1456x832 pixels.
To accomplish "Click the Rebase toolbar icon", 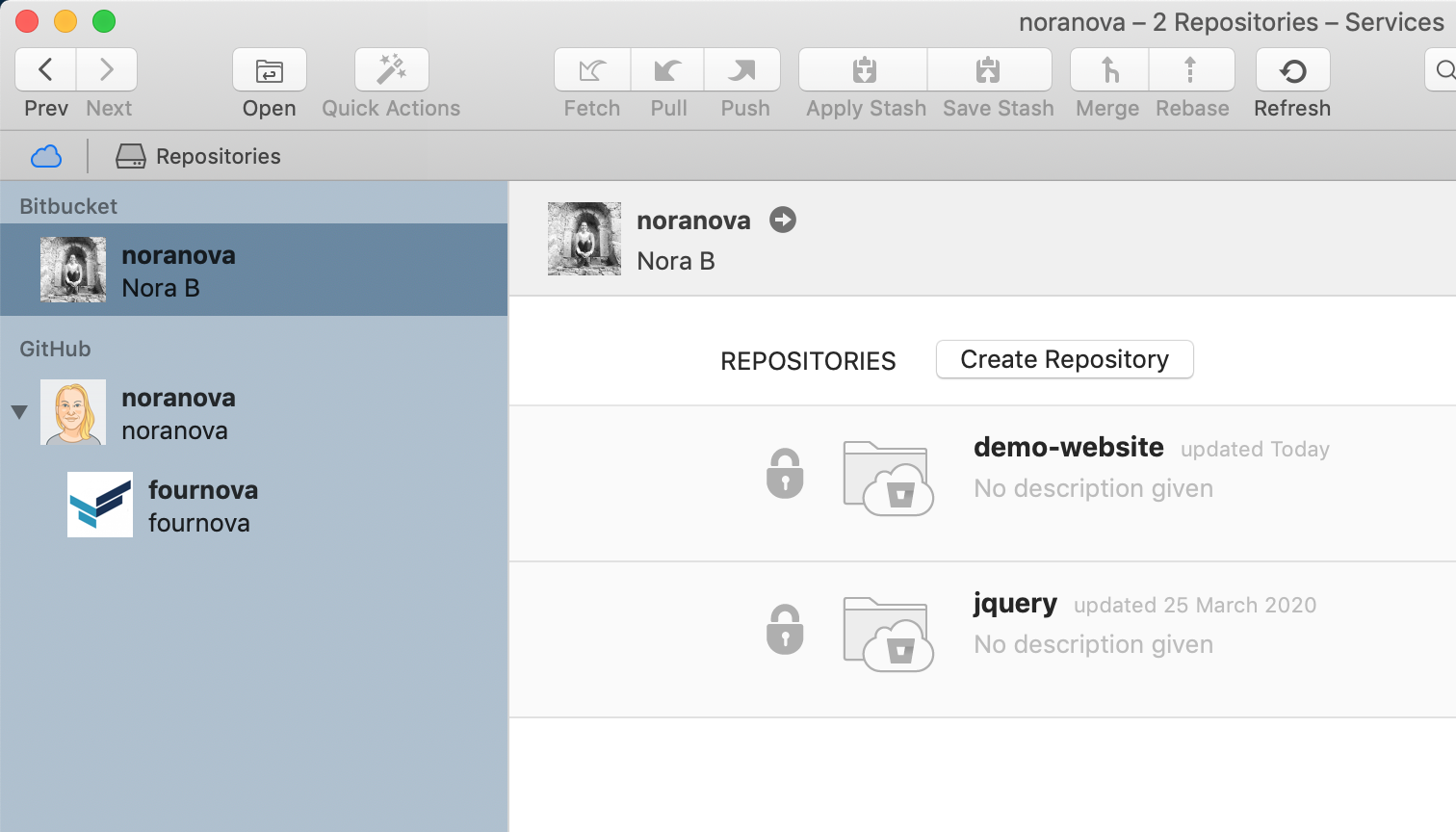I will (1191, 69).
